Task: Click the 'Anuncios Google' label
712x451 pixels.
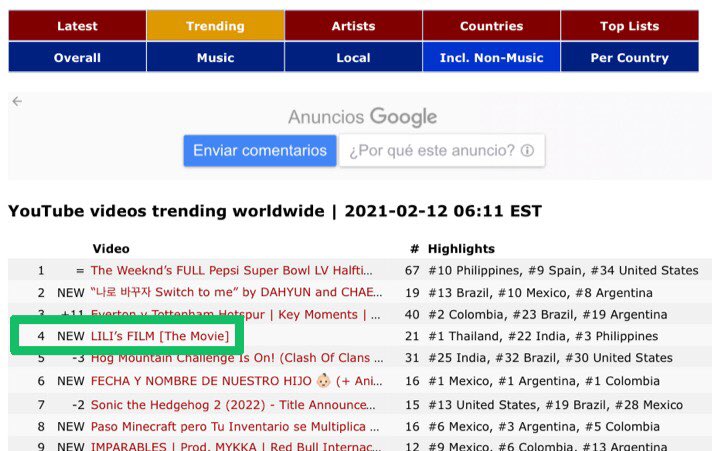Action: coord(362,117)
